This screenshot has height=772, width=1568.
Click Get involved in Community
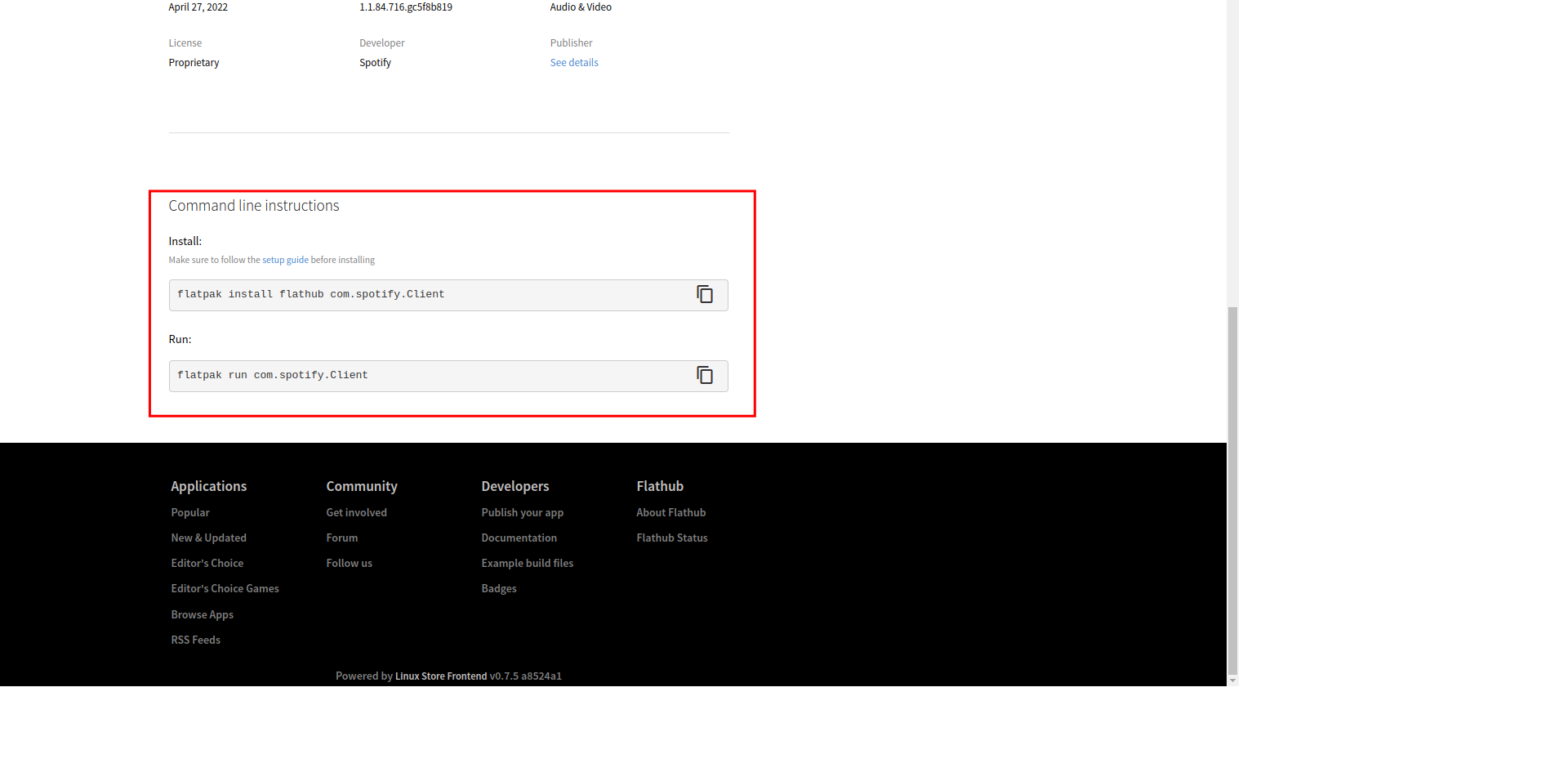click(x=356, y=512)
